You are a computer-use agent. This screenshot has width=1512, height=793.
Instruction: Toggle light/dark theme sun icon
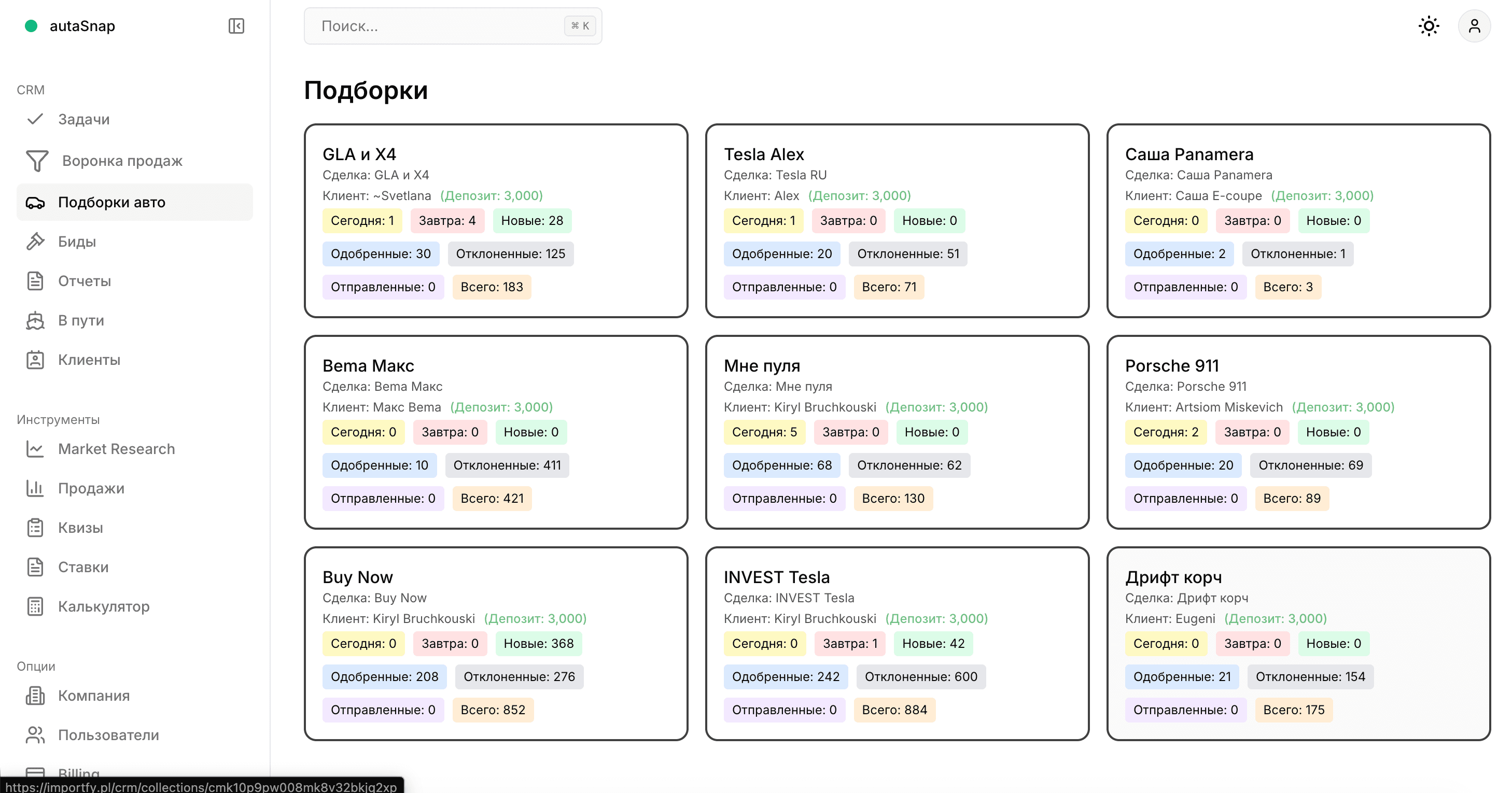coord(1428,26)
